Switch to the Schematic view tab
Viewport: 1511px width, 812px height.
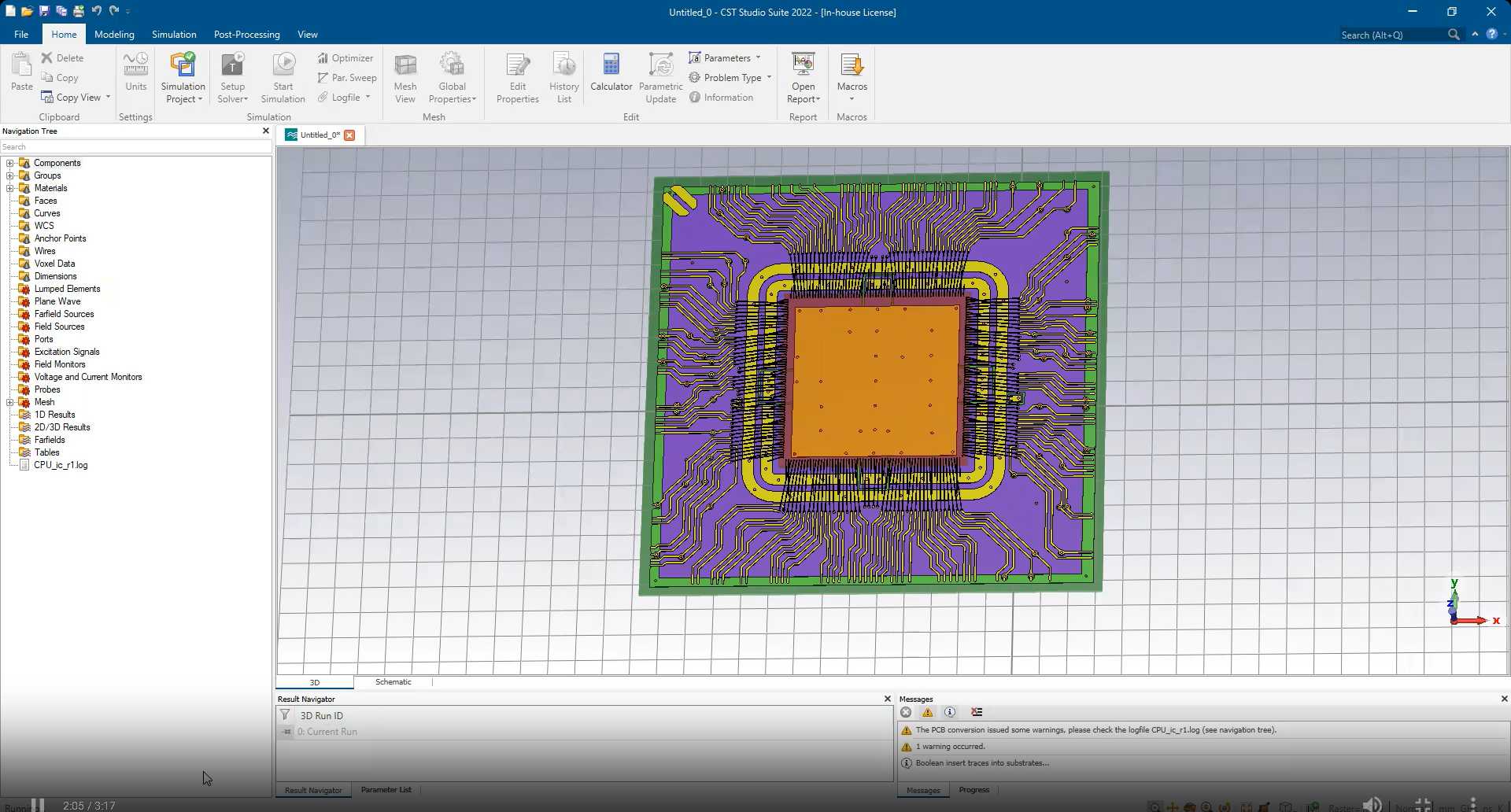tap(393, 682)
